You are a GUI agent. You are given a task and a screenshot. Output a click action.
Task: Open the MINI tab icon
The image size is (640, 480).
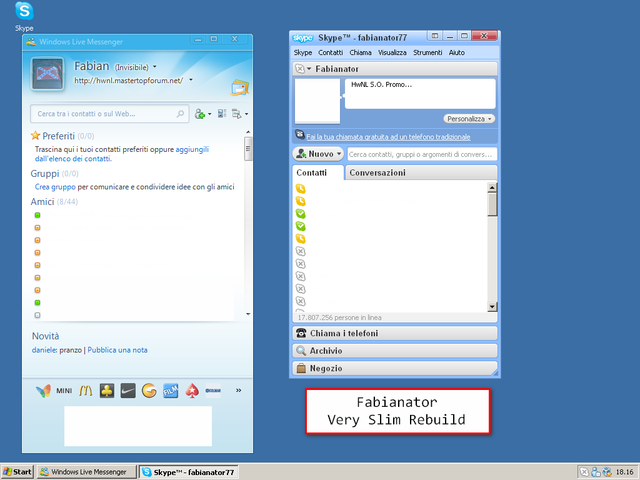pyautogui.click(x=64, y=391)
